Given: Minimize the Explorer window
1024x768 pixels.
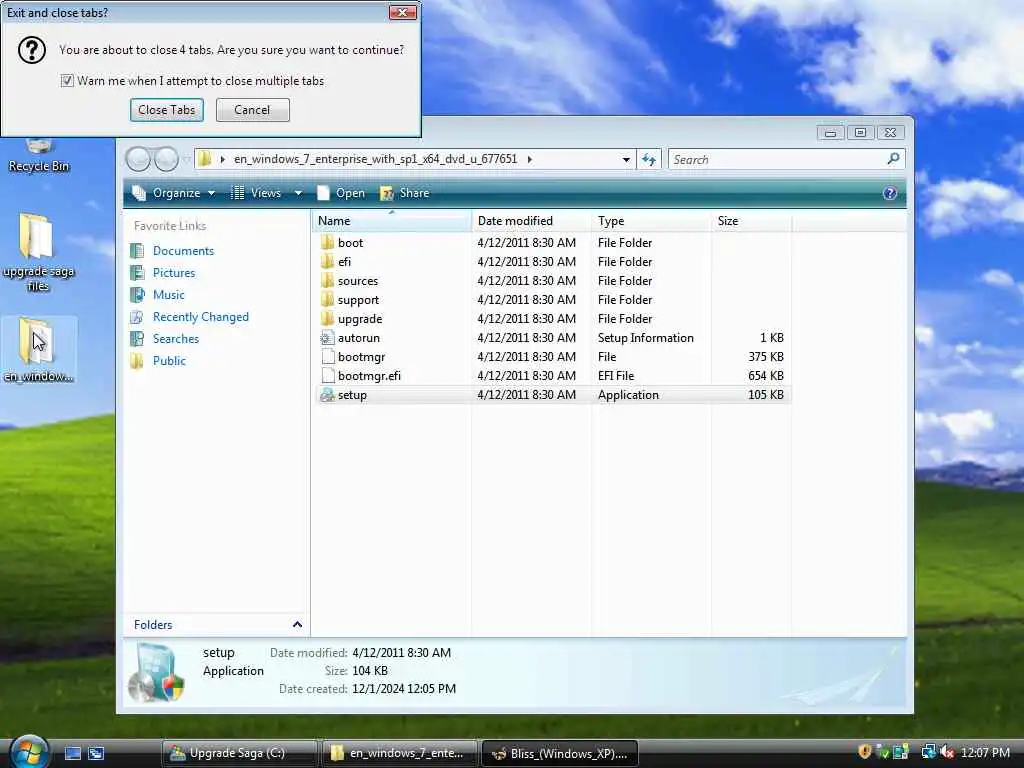Looking at the screenshot, I should click(830, 133).
